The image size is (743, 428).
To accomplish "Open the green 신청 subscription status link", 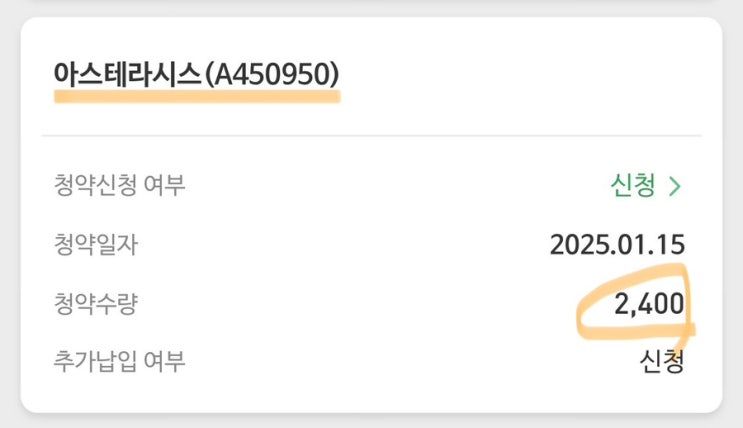I will tap(632, 186).
